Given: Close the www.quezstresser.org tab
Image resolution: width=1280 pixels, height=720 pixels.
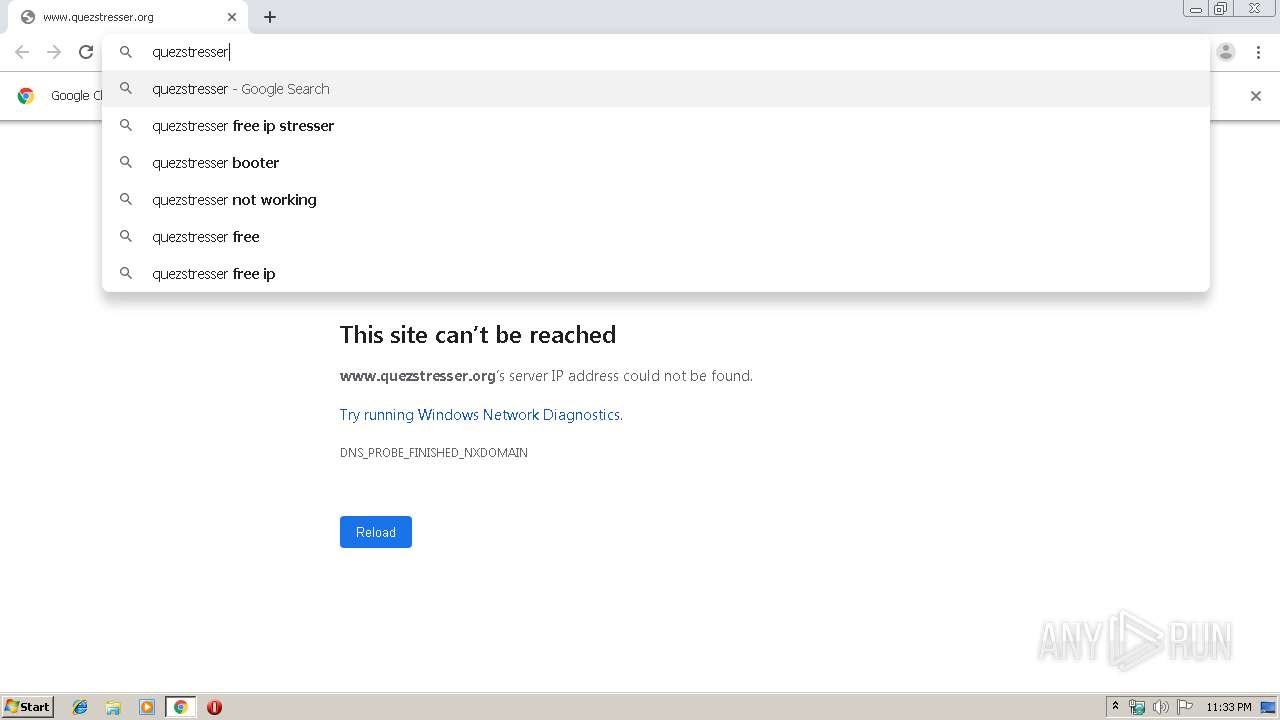Looking at the screenshot, I should (x=232, y=17).
